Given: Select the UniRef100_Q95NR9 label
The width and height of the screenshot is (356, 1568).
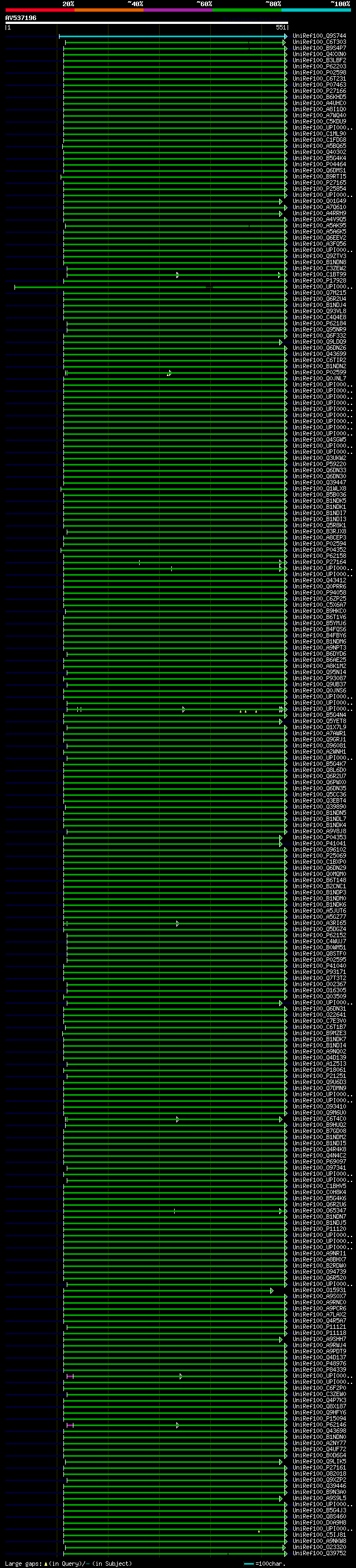Looking at the screenshot, I should coord(319,329).
